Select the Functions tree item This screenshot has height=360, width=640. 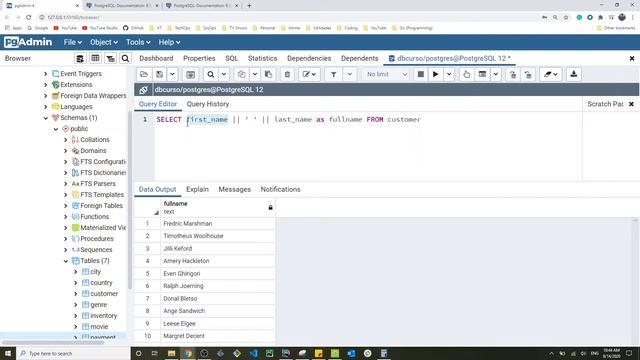[x=94, y=217]
